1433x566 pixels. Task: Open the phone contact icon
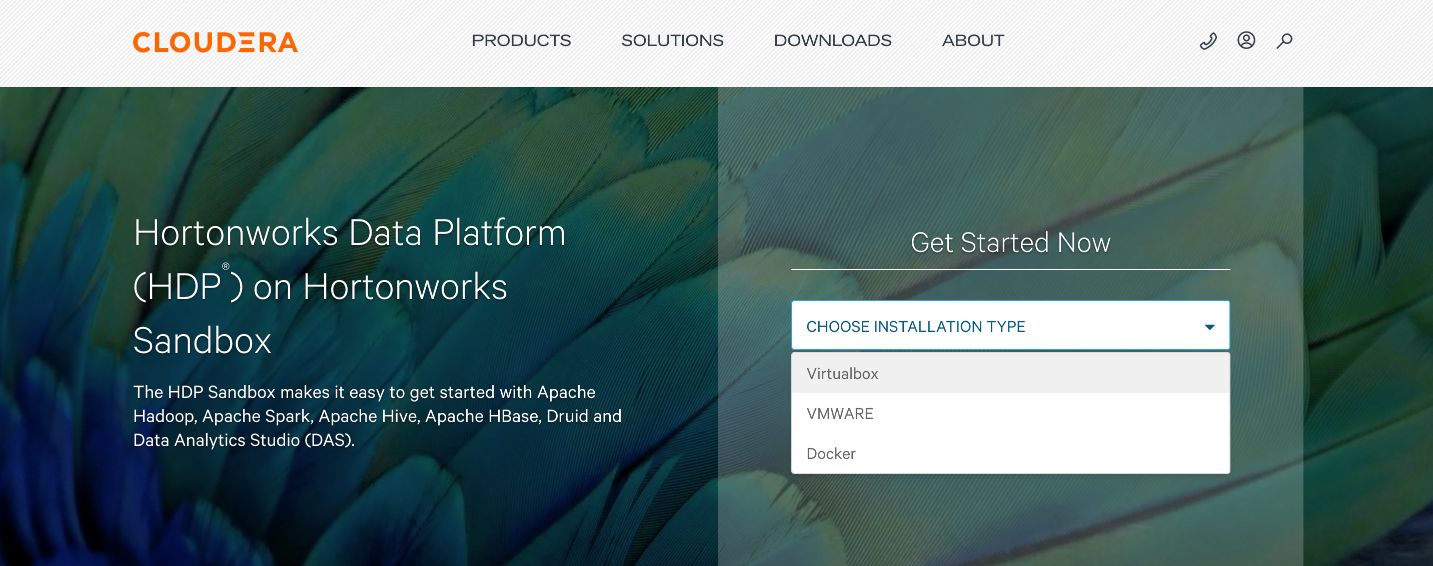[1208, 41]
